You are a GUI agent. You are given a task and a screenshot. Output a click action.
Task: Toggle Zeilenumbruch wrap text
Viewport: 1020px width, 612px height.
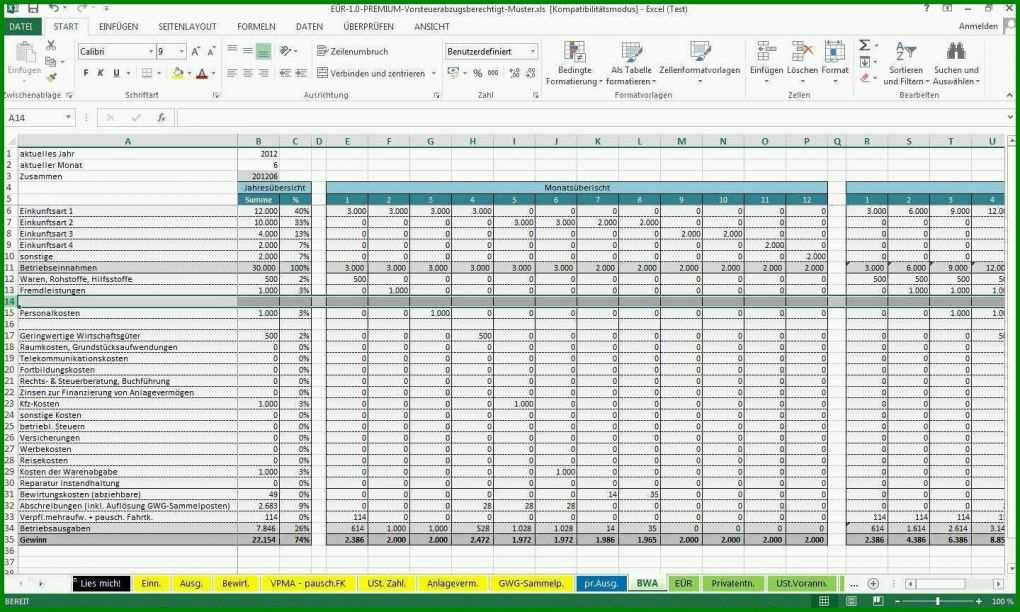(353, 51)
